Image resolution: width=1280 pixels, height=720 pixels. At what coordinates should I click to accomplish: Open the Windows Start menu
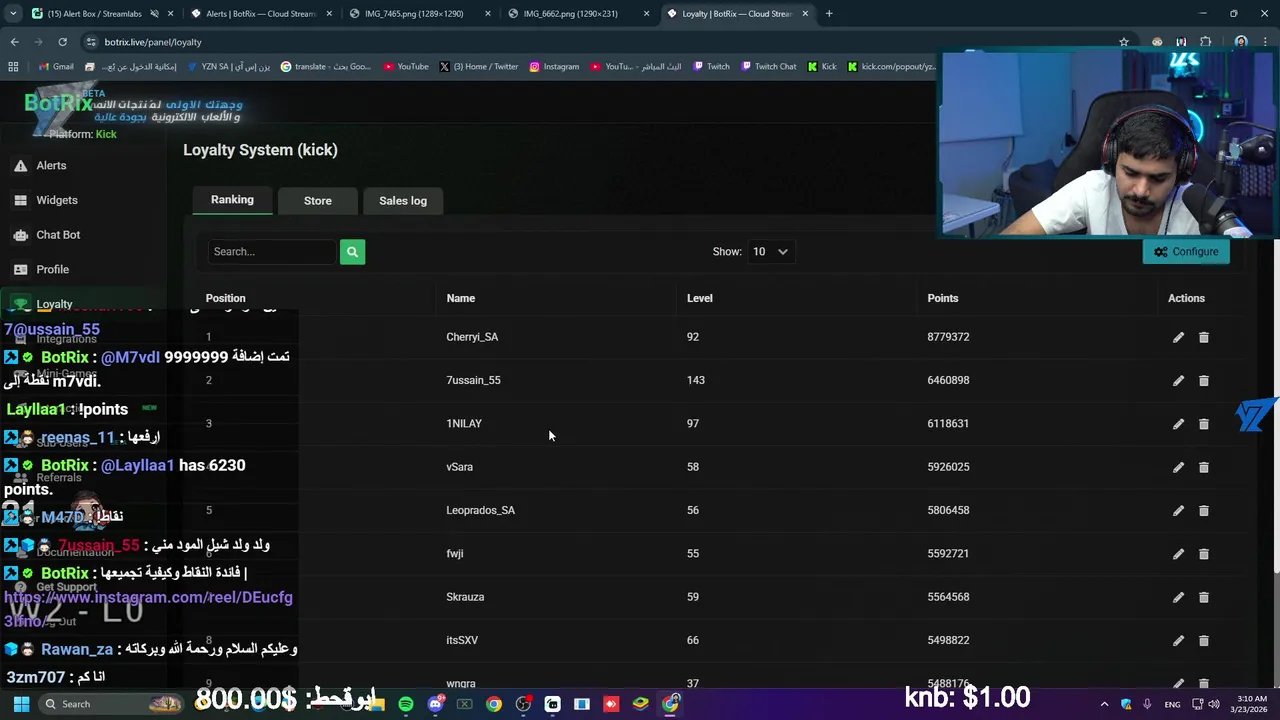21,704
